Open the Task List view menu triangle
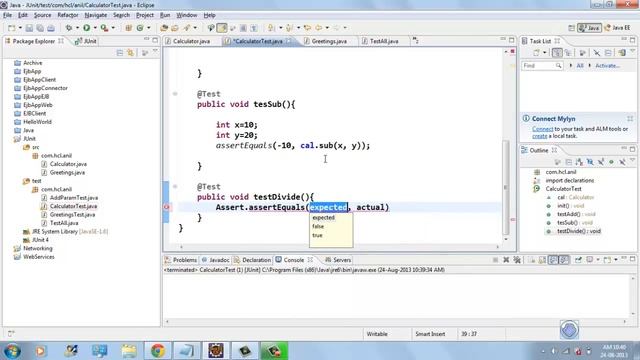Image resolution: width=640 pixels, height=360 pixels. coord(632,52)
